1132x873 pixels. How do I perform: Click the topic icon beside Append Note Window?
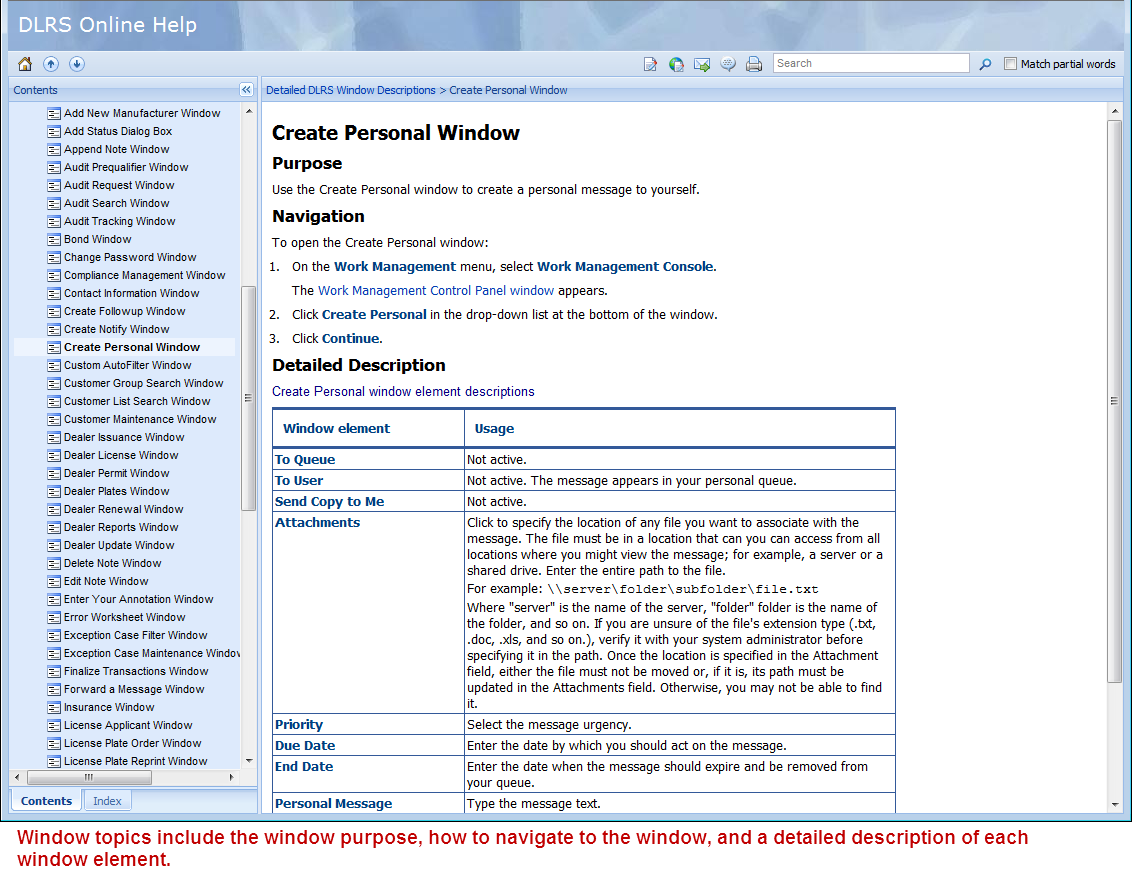point(53,149)
